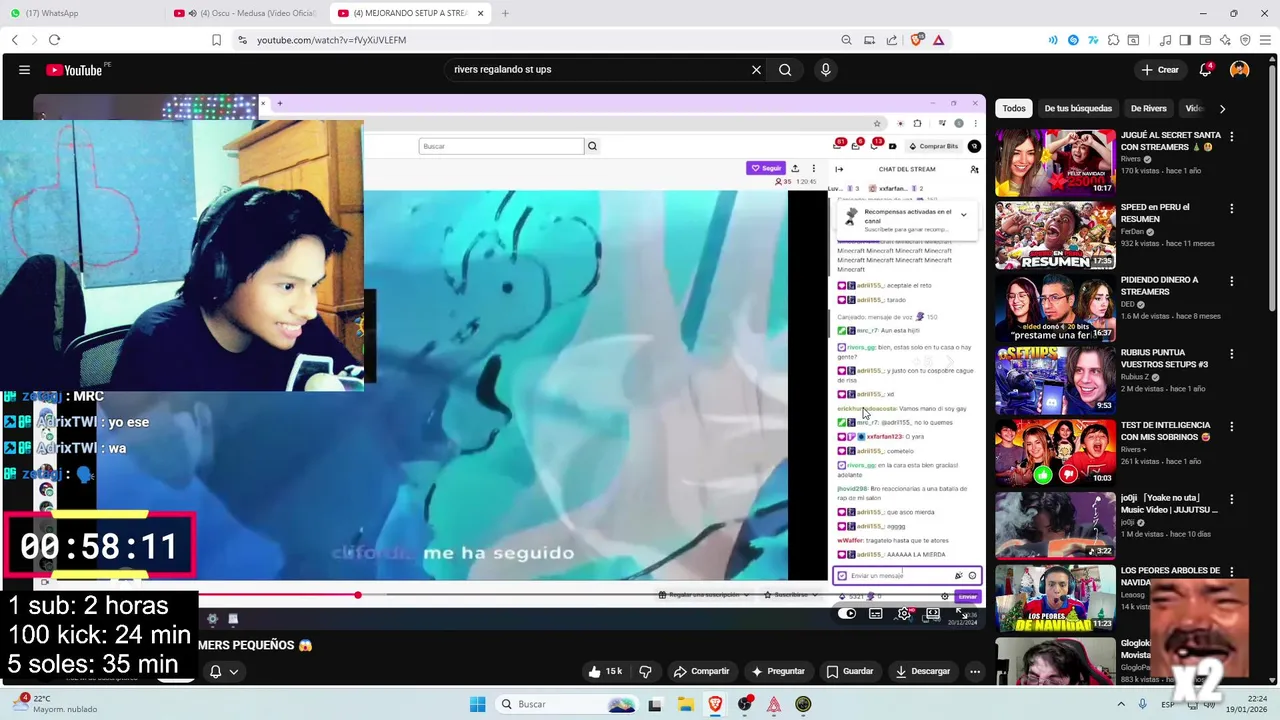Open options for jo0ji Yoake no uta video

[1232, 499]
